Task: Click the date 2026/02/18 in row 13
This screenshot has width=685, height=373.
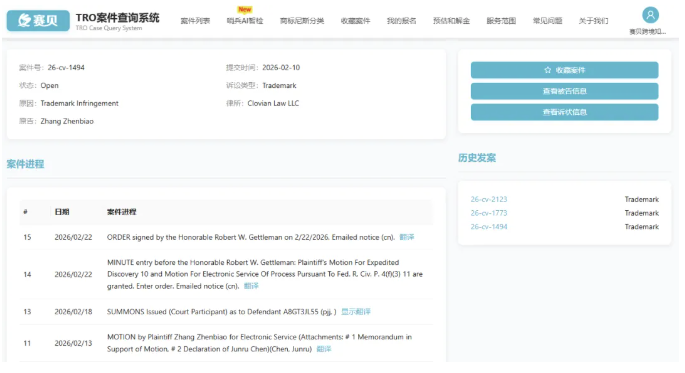Action: click(x=73, y=311)
